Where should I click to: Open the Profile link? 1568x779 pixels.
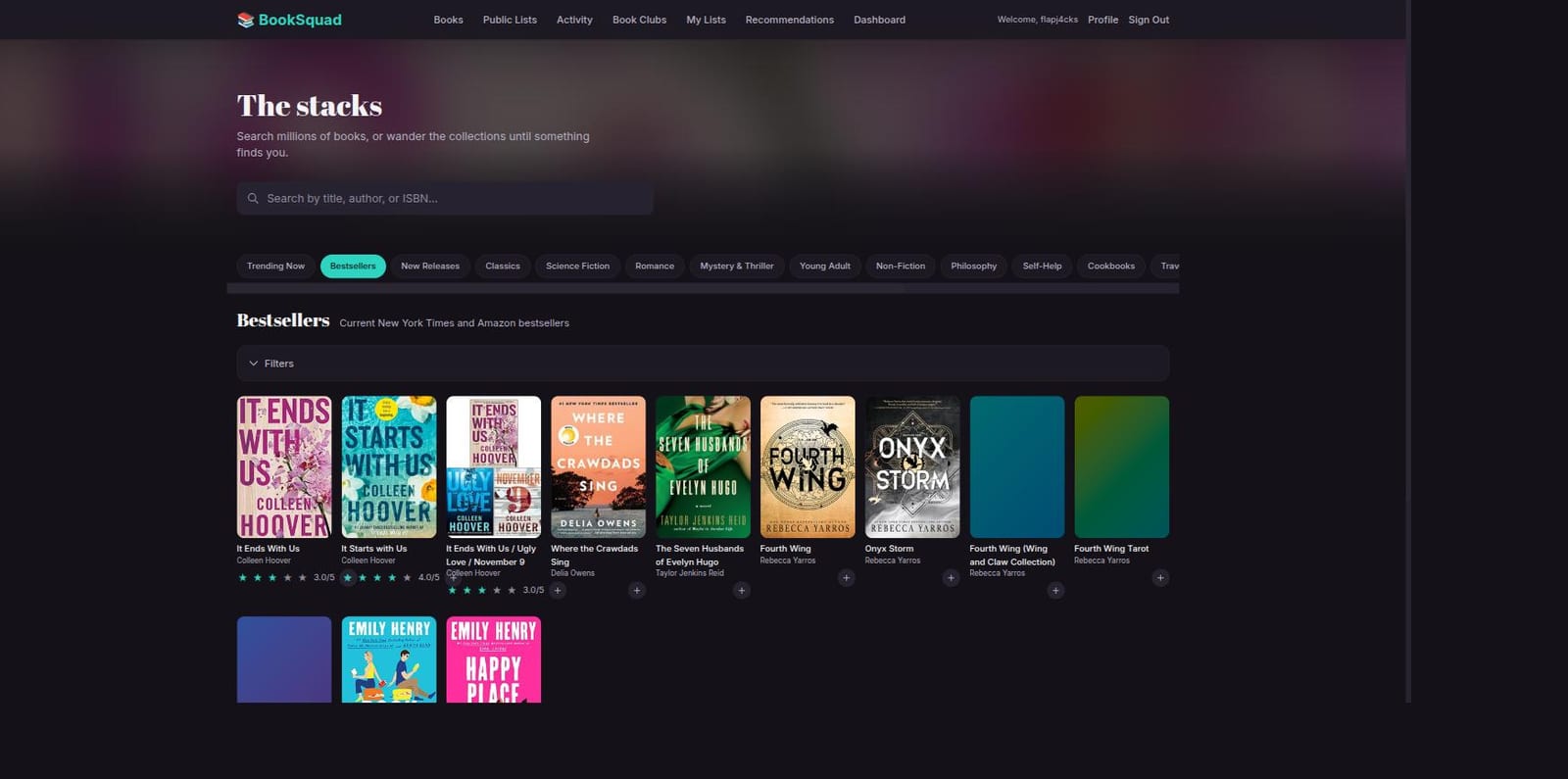point(1102,20)
